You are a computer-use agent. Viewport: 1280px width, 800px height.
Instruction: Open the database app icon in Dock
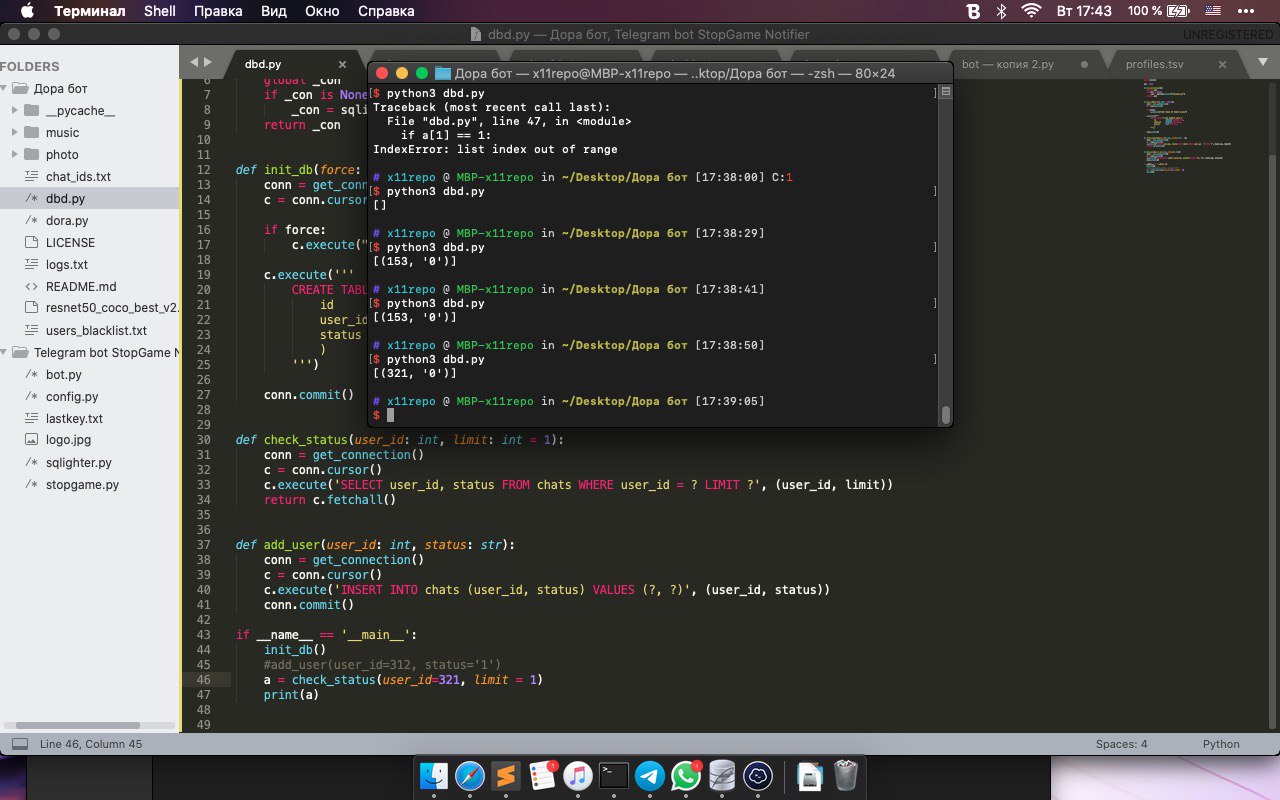[722, 776]
